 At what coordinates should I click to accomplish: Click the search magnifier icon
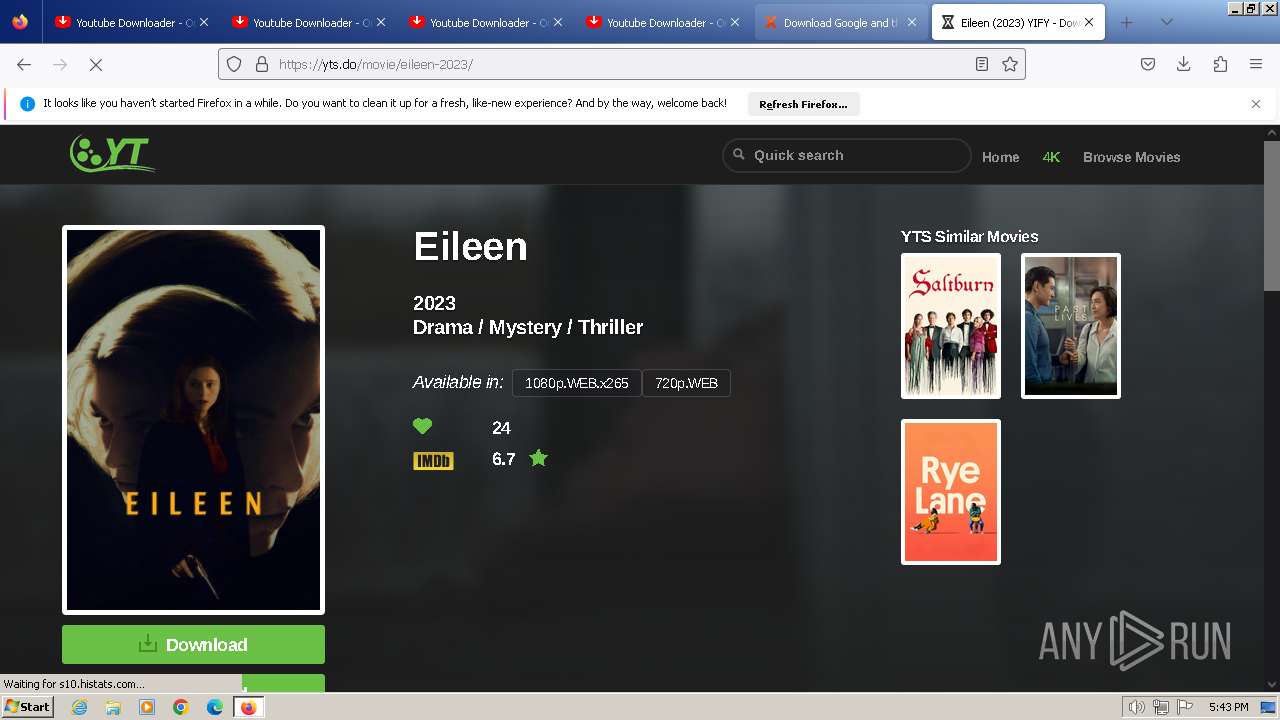tap(739, 155)
